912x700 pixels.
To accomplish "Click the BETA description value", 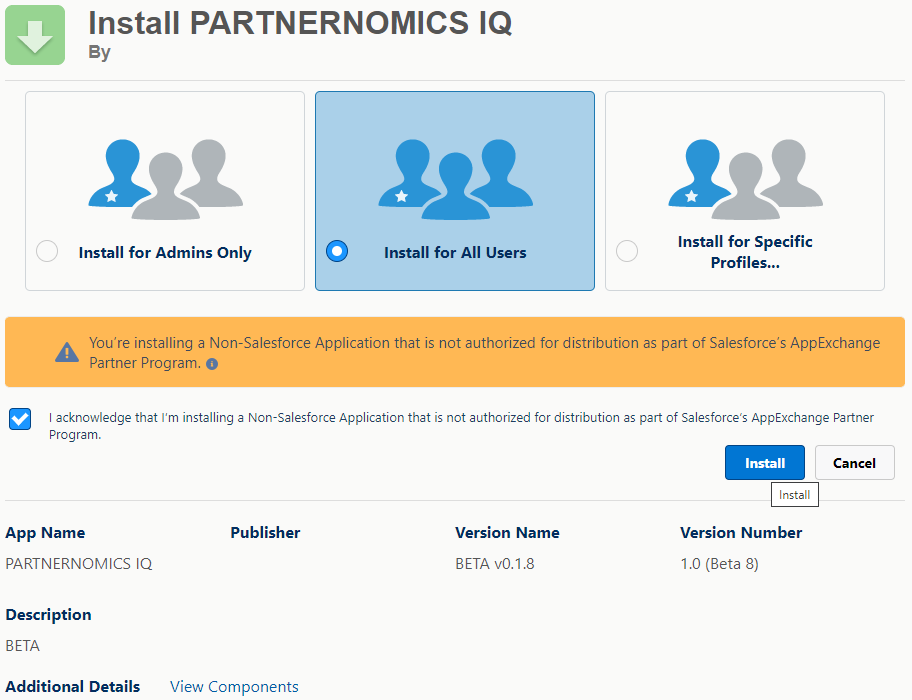I will [x=23, y=646].
